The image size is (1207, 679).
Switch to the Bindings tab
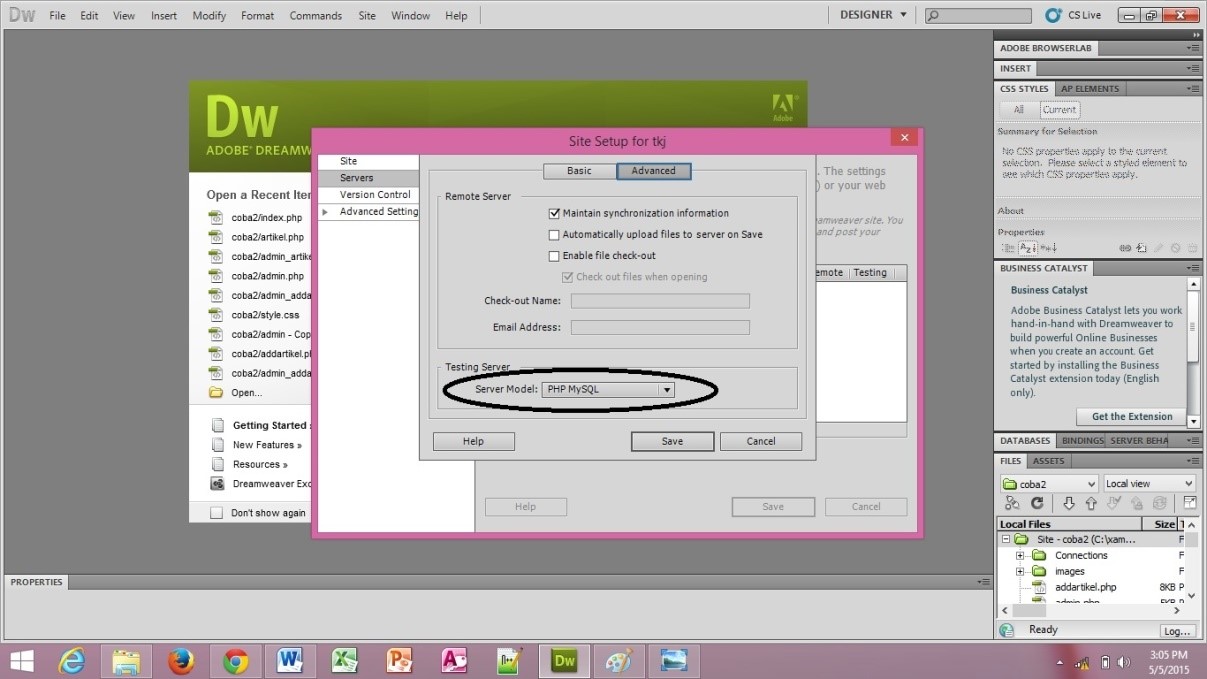pos(1082,441)
